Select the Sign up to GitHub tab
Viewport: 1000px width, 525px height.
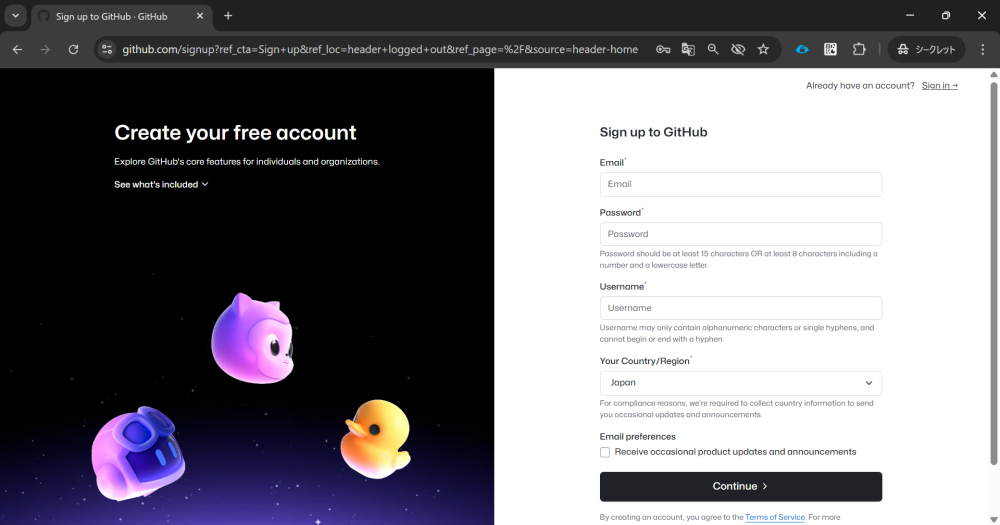(x=120, y=16)
